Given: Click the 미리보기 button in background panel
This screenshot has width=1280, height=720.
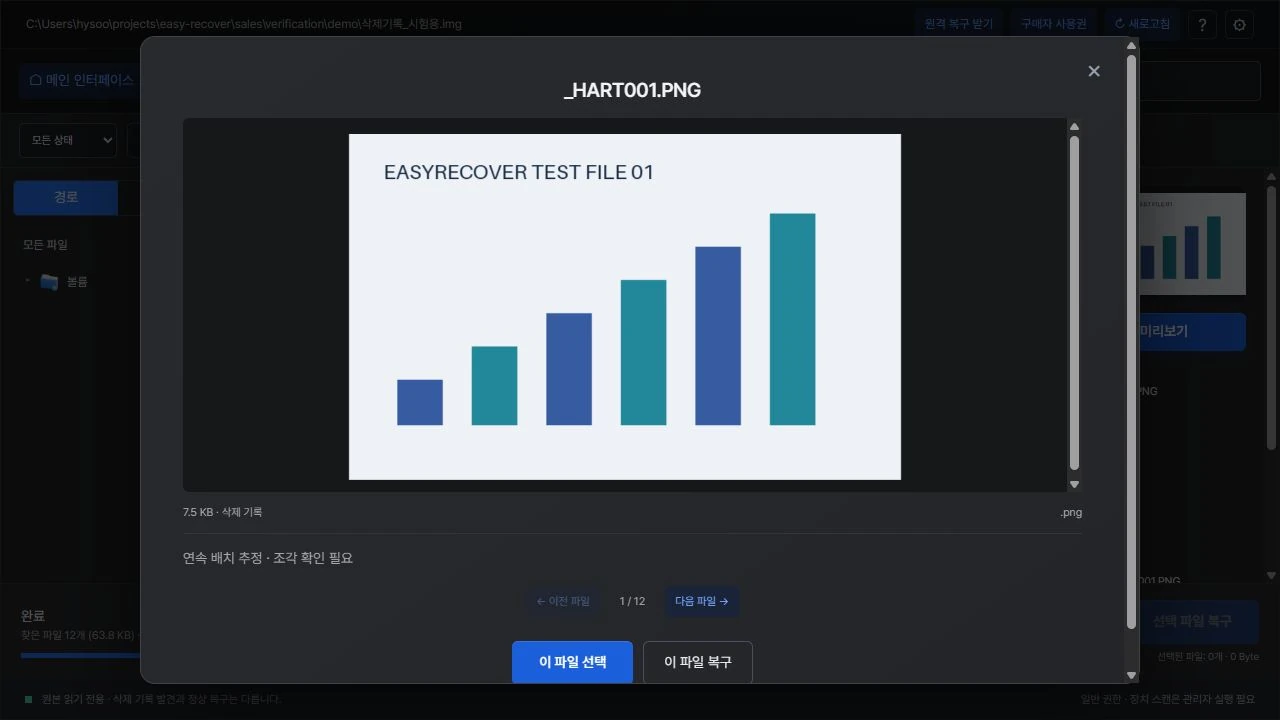Looking at the screenshot, I should point(1193,331).
